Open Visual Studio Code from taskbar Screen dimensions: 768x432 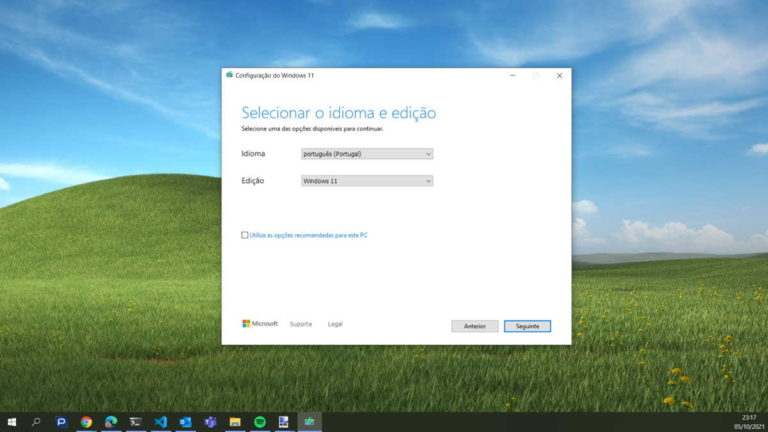(160, 422)
